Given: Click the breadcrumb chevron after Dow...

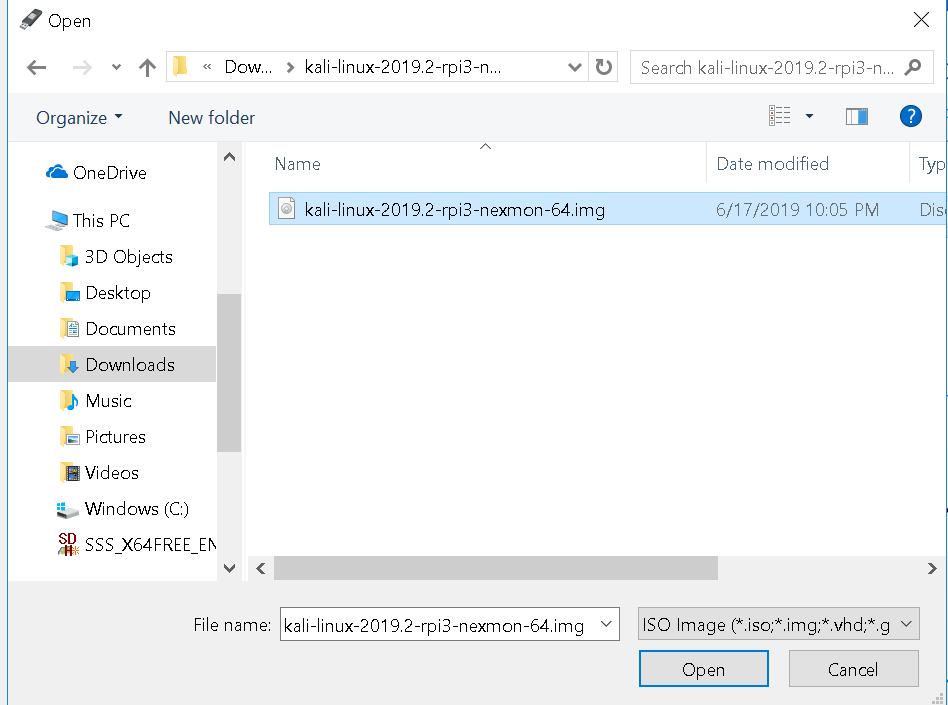Looking at the screenshot, I should (290, 67).
